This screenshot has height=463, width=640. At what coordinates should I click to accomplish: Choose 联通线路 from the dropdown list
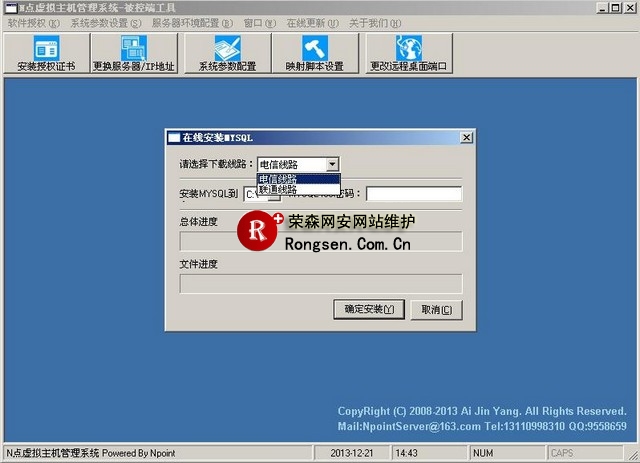(x=298, y=189)
